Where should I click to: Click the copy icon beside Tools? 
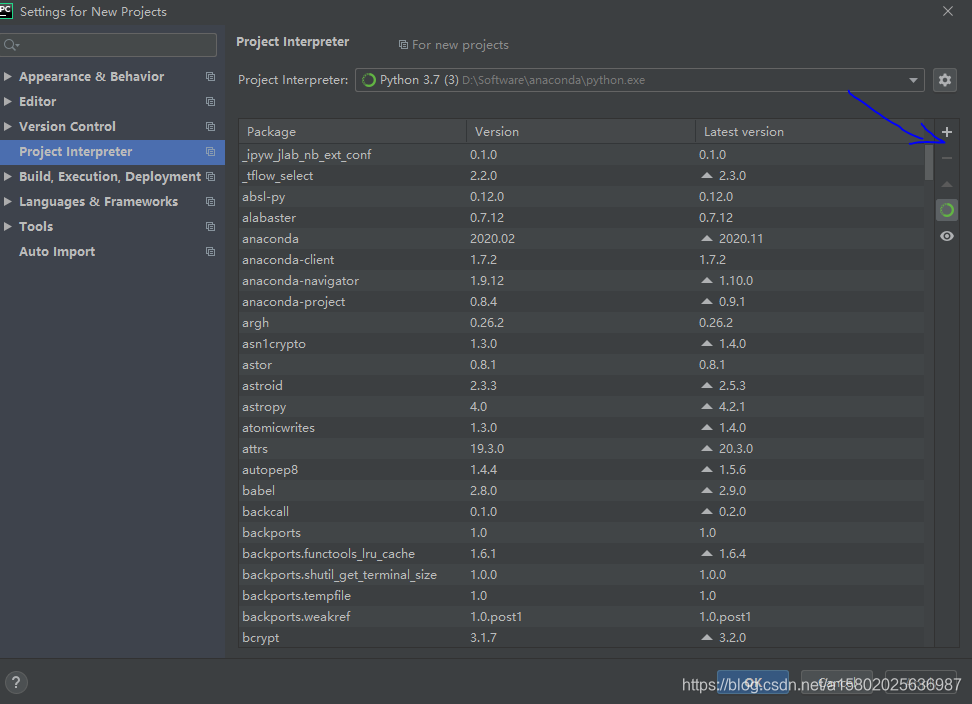210,226
